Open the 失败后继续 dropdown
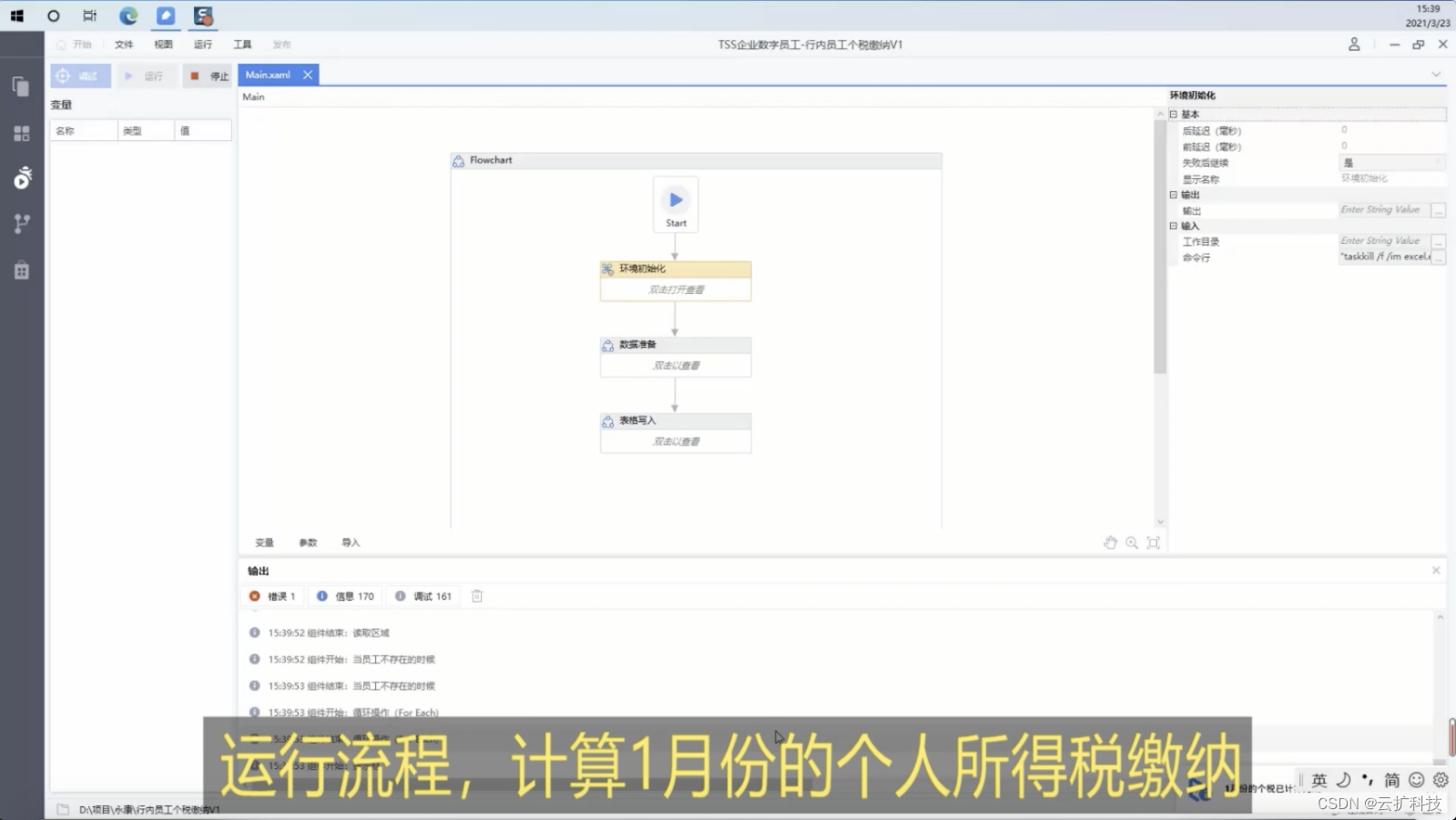1456x820 pixels. point(1391,163)
